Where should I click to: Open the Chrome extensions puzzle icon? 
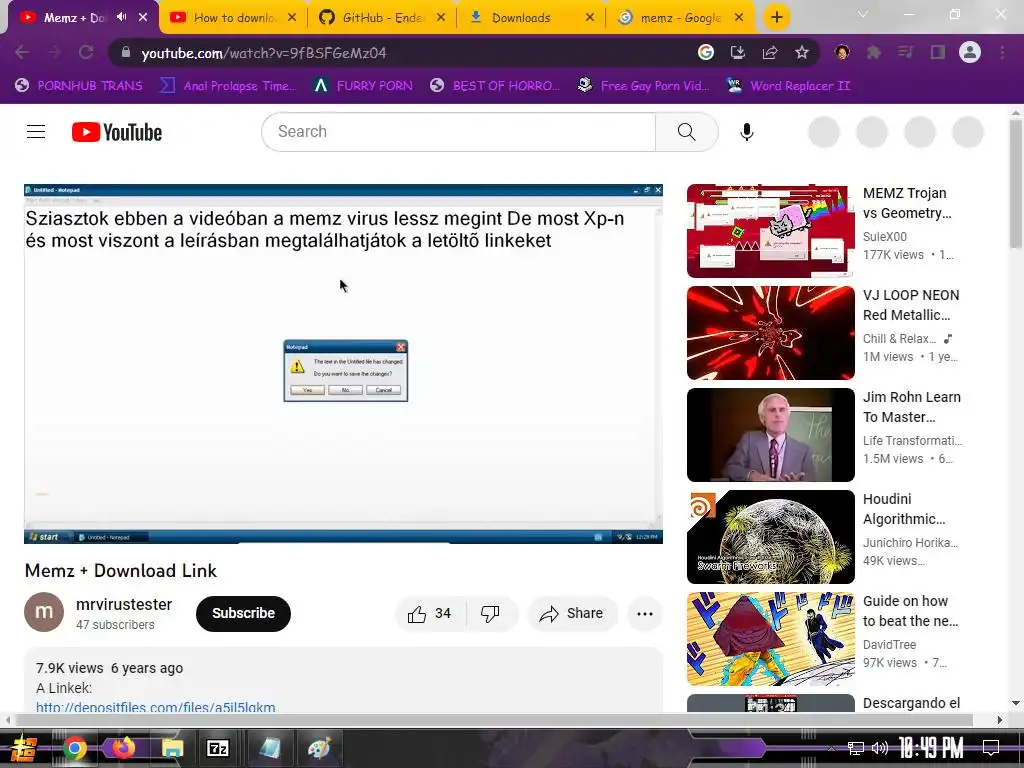coord(874,52)
